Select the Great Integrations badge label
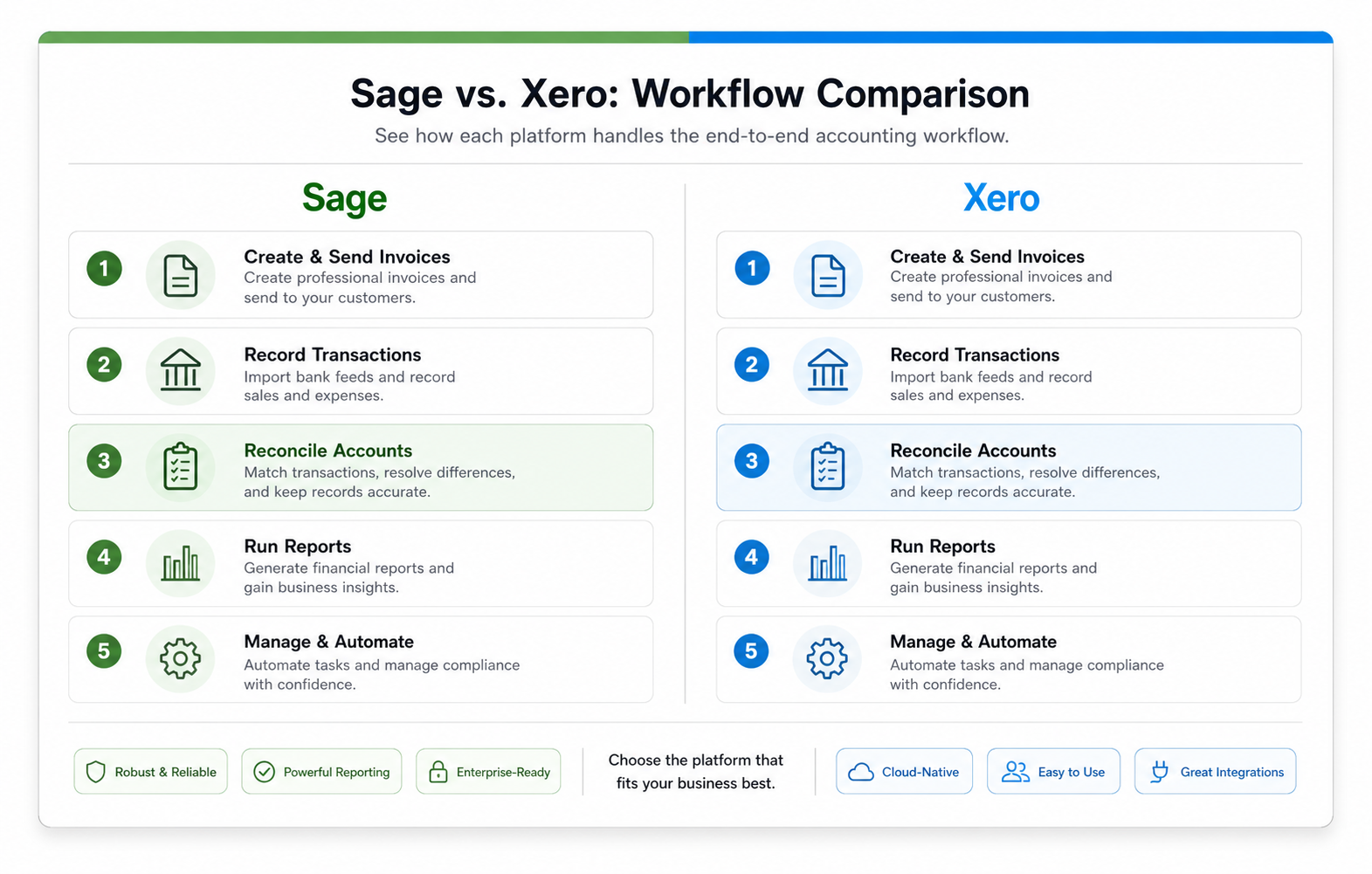Image resolution: width=1372 pixels, height=874 pixels. click(x=1232, y=773)
